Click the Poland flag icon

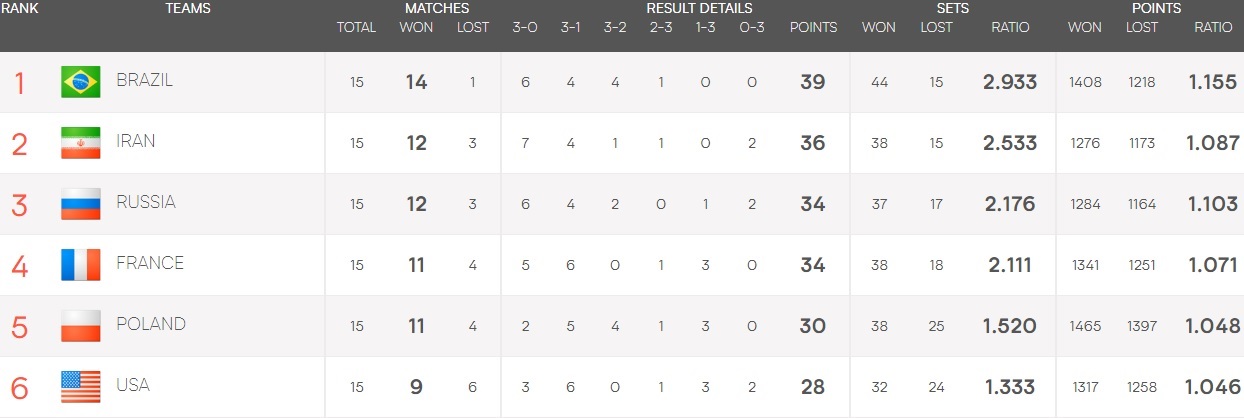point(80,325)
